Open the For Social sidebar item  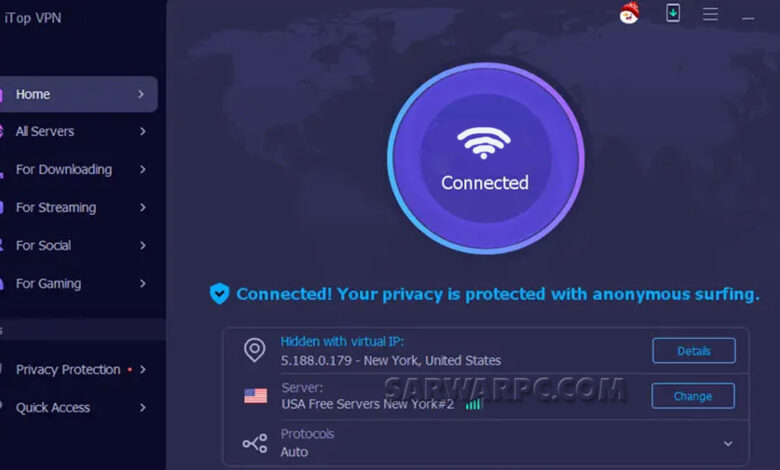click(79, 246)
